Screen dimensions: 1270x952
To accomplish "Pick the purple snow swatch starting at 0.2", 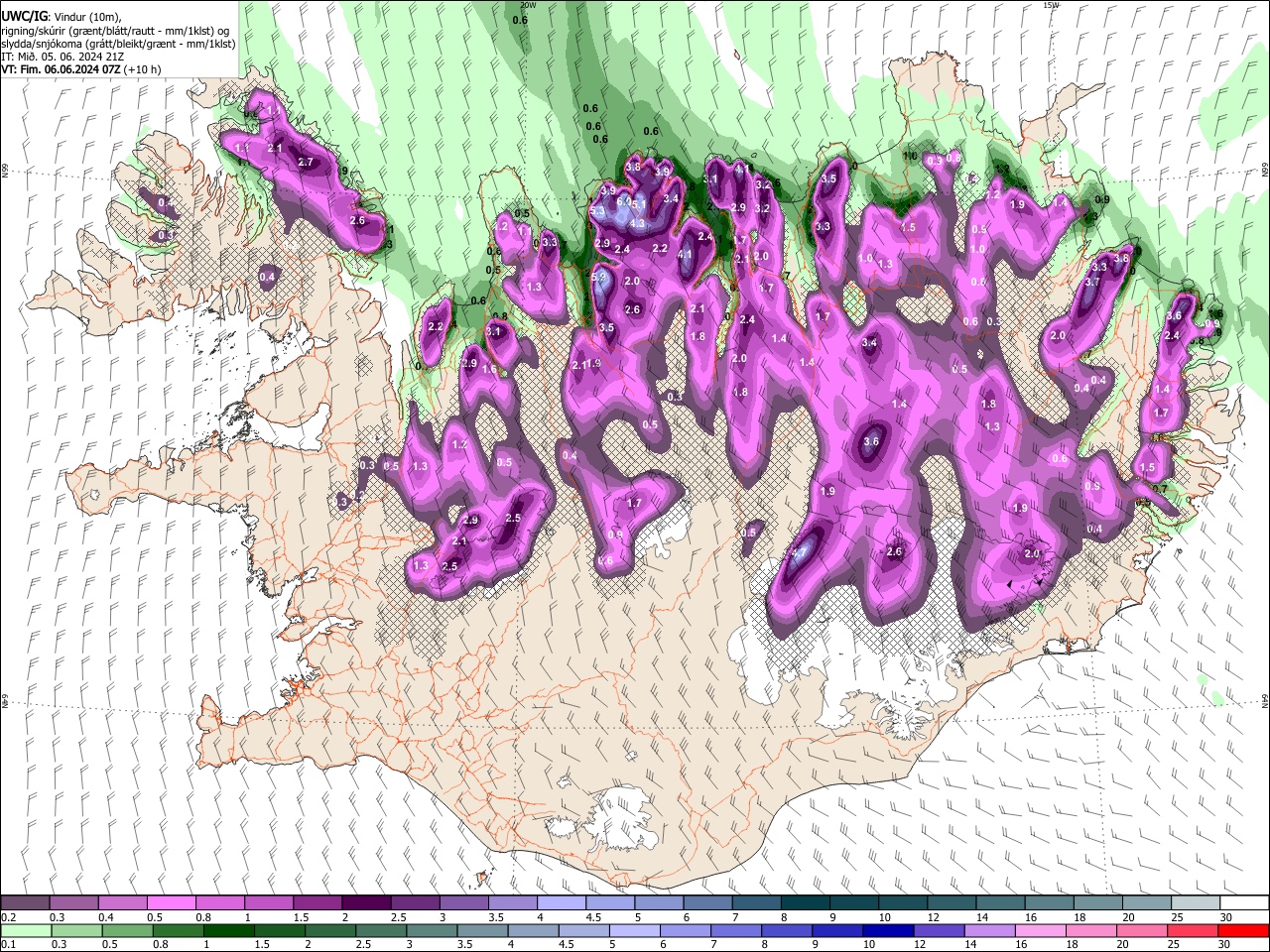I will [x=25, y=903].
